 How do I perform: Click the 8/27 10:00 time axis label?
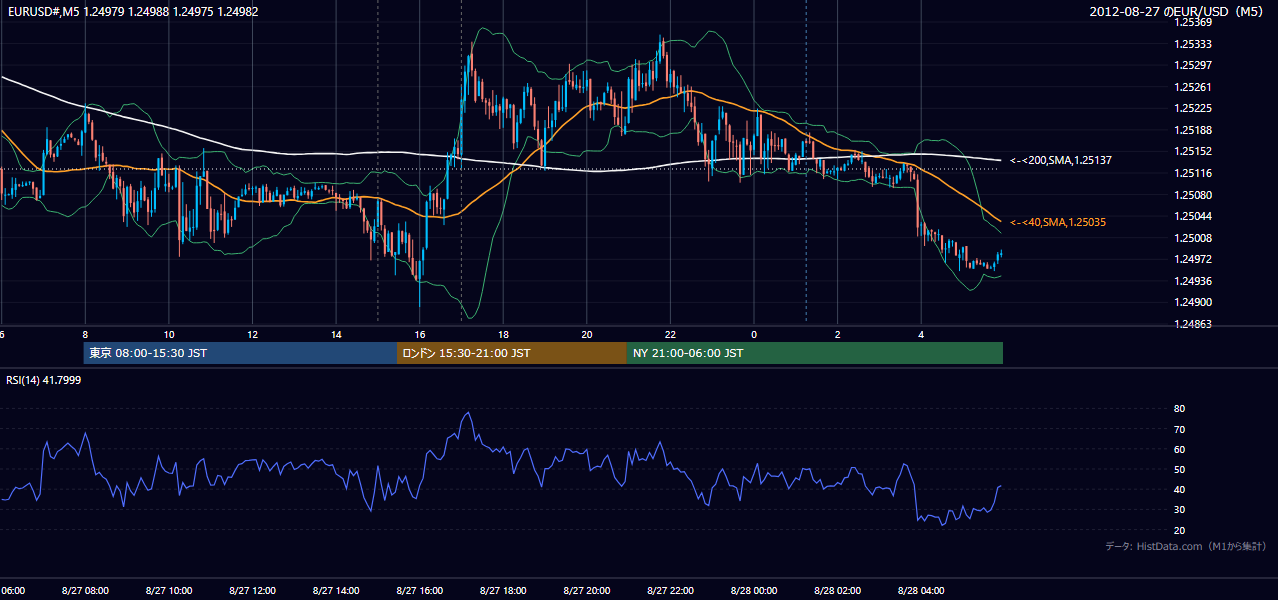(169, 591)
